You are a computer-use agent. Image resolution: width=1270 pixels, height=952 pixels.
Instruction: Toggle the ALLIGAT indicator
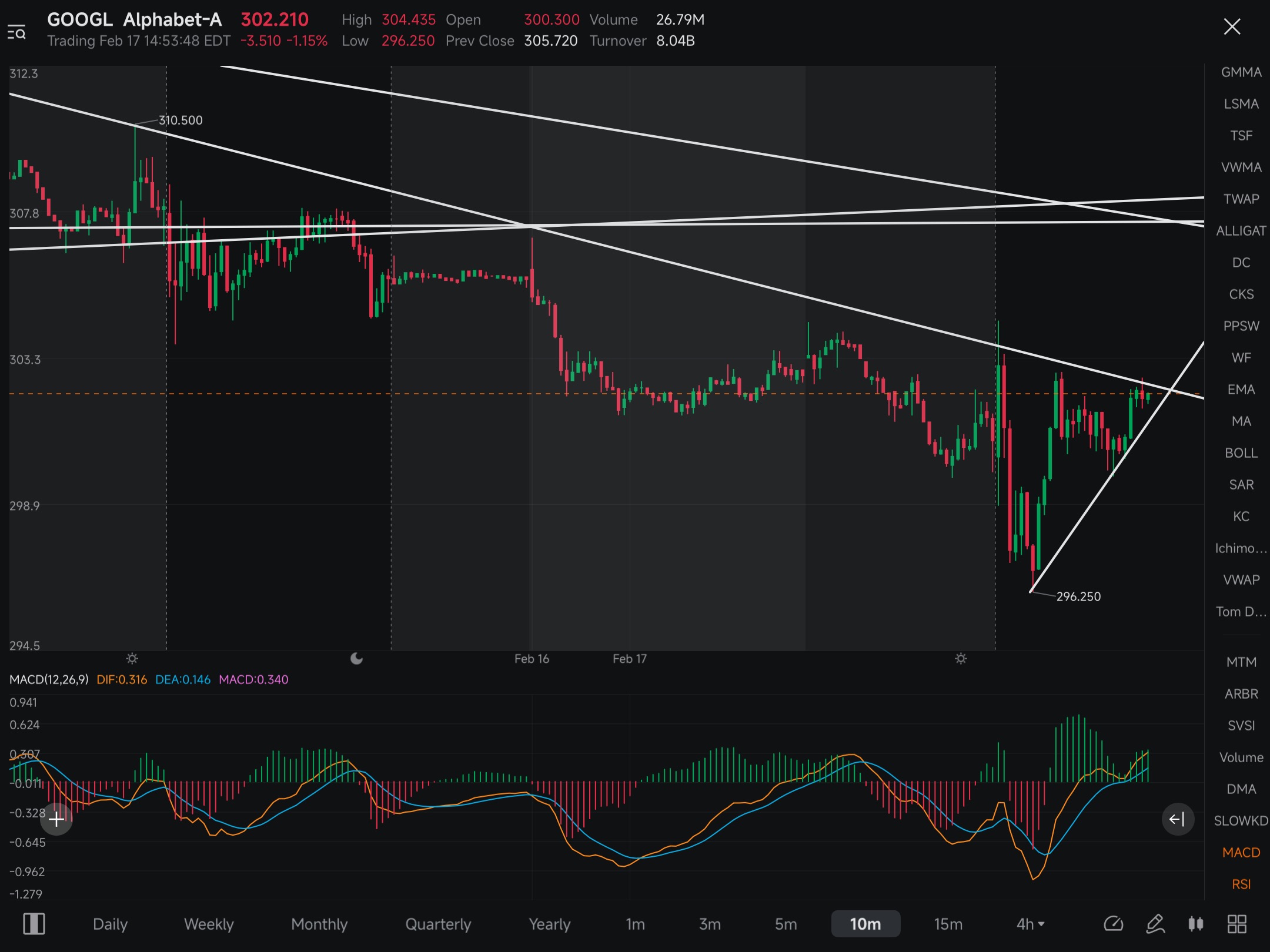pos(1241,231)
